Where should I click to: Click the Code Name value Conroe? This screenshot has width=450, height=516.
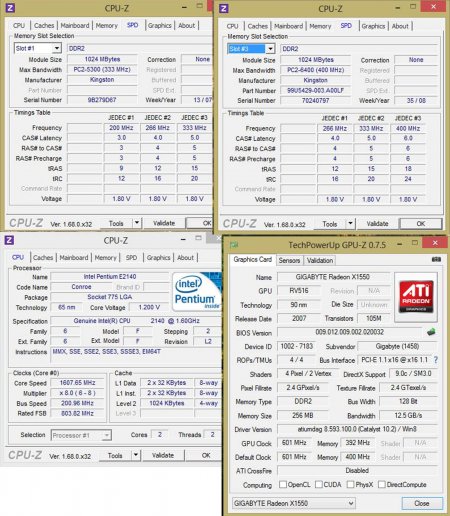coord(81,287)
